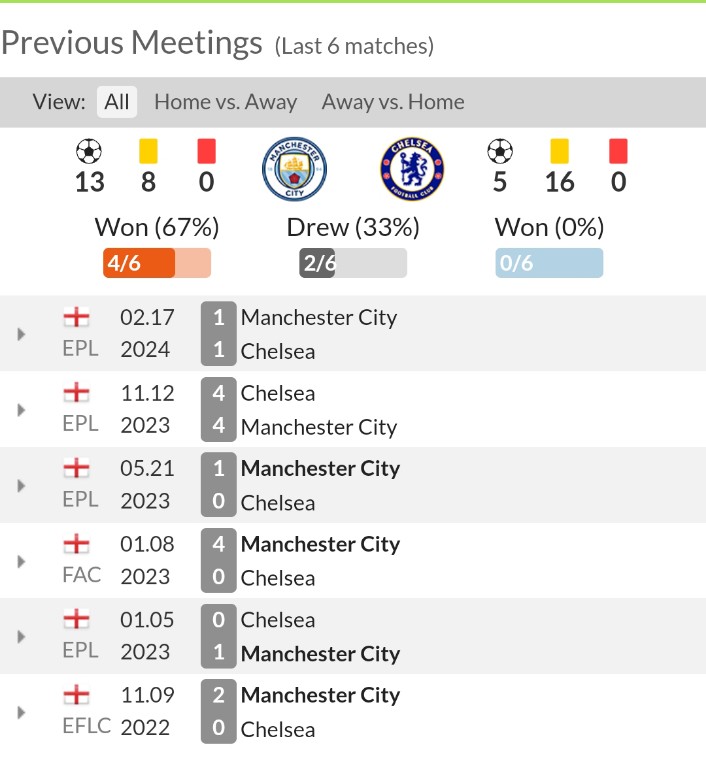706x771 pixels.
Task: Switch view to Away vs. Home
Action: [x=393, y=102]
